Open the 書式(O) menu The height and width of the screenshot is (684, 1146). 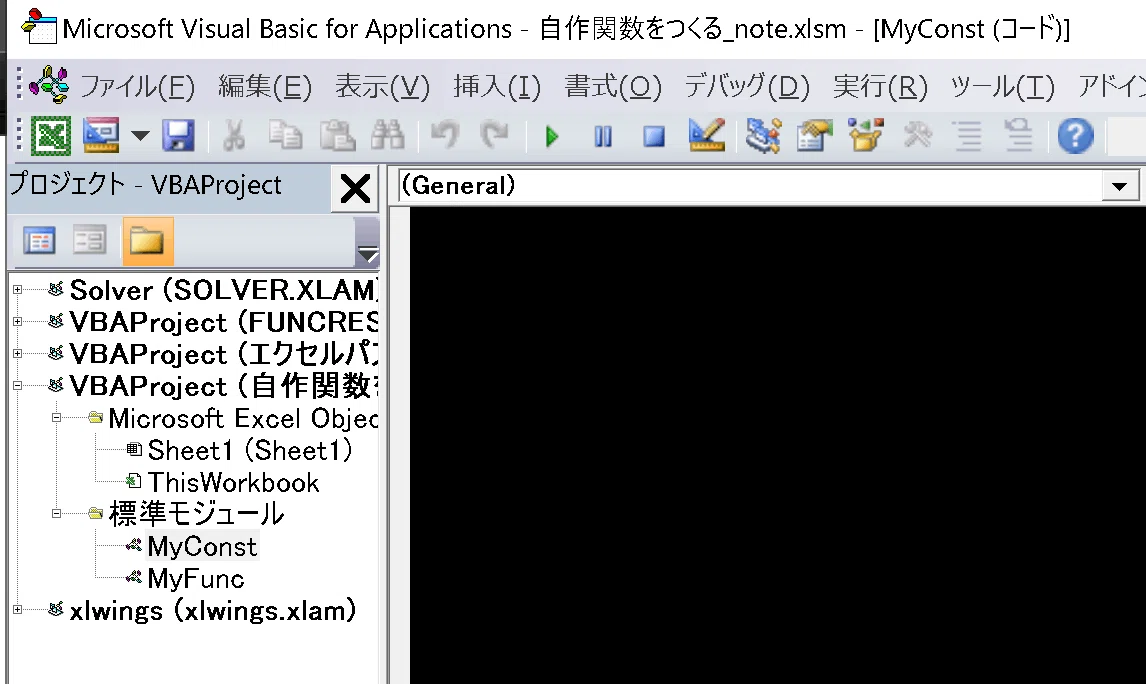tap(612, 87)
